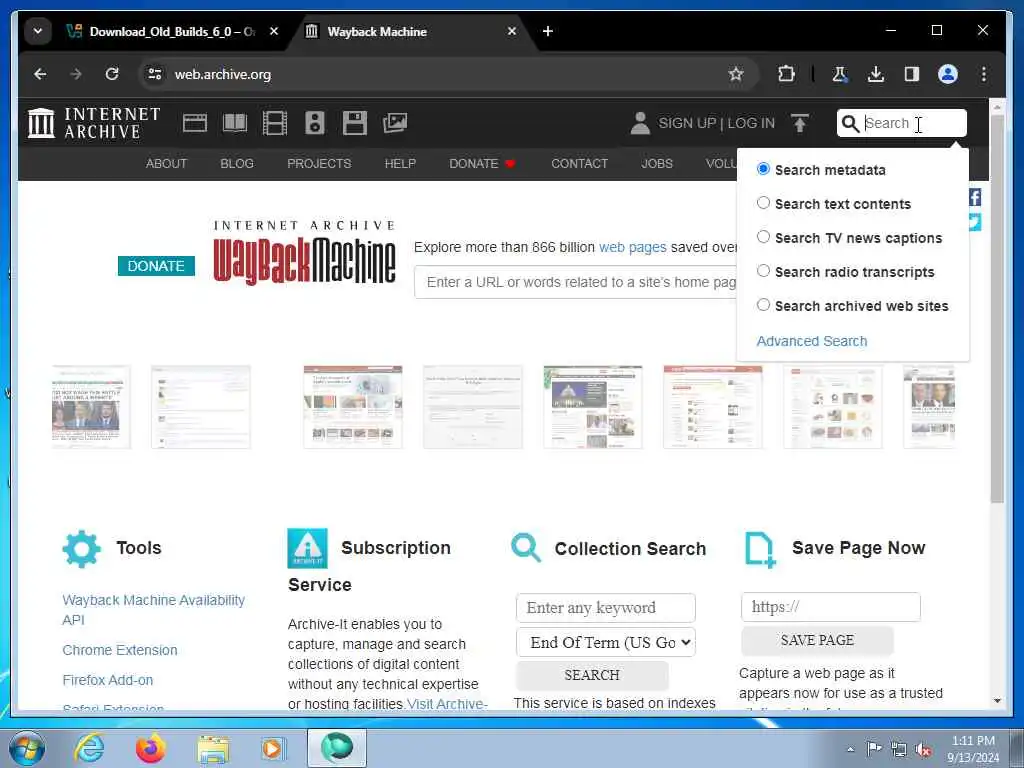Open the Wayback Machine Availability API link
The height and width of the screenshot is (768, 1024).
click(153, 610)
